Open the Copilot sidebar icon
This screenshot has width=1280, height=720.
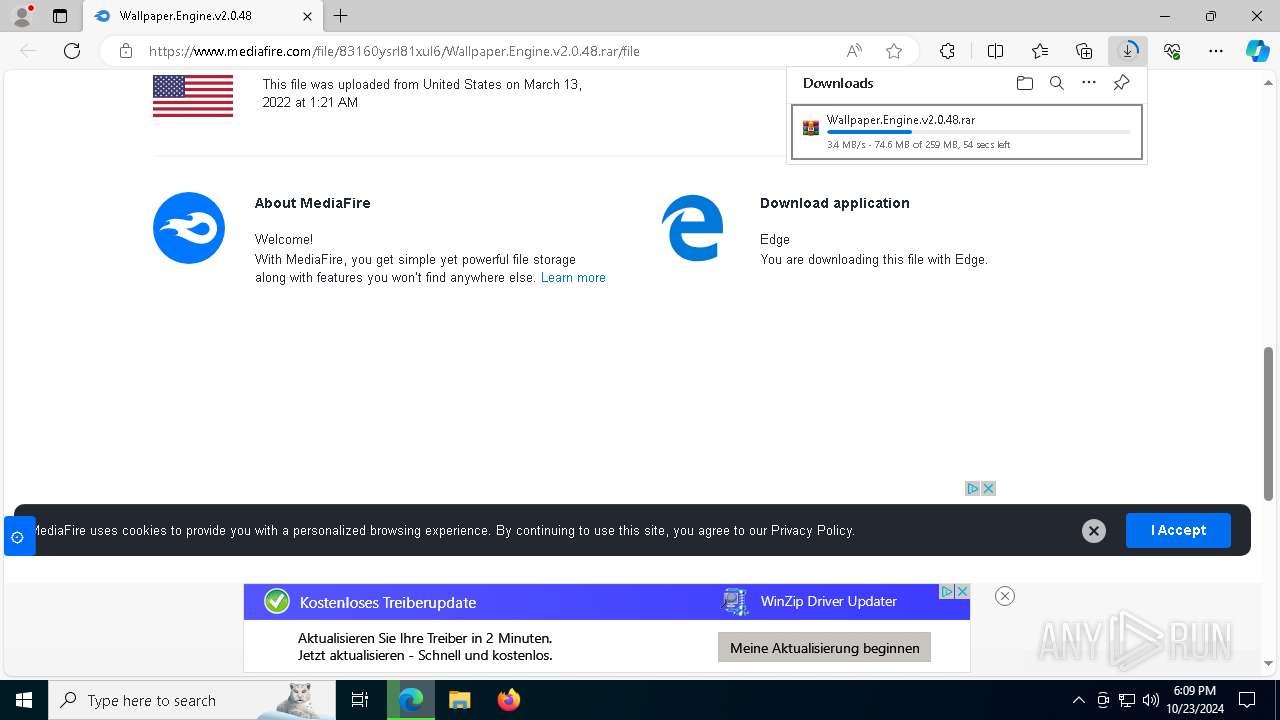1257,51
